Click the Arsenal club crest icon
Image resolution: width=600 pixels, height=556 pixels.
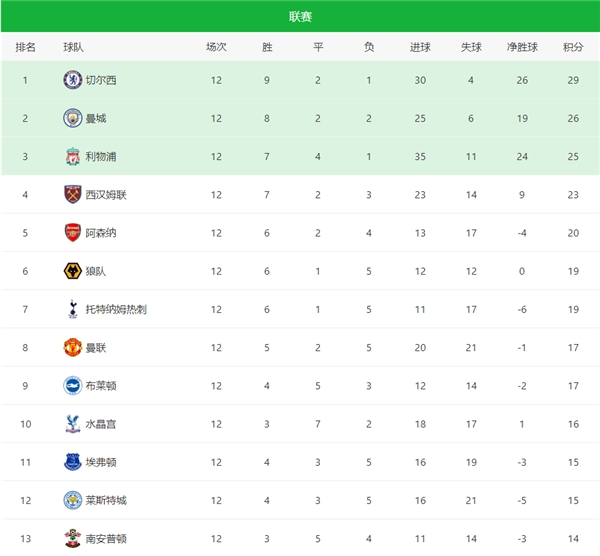[x=72, y=233]
